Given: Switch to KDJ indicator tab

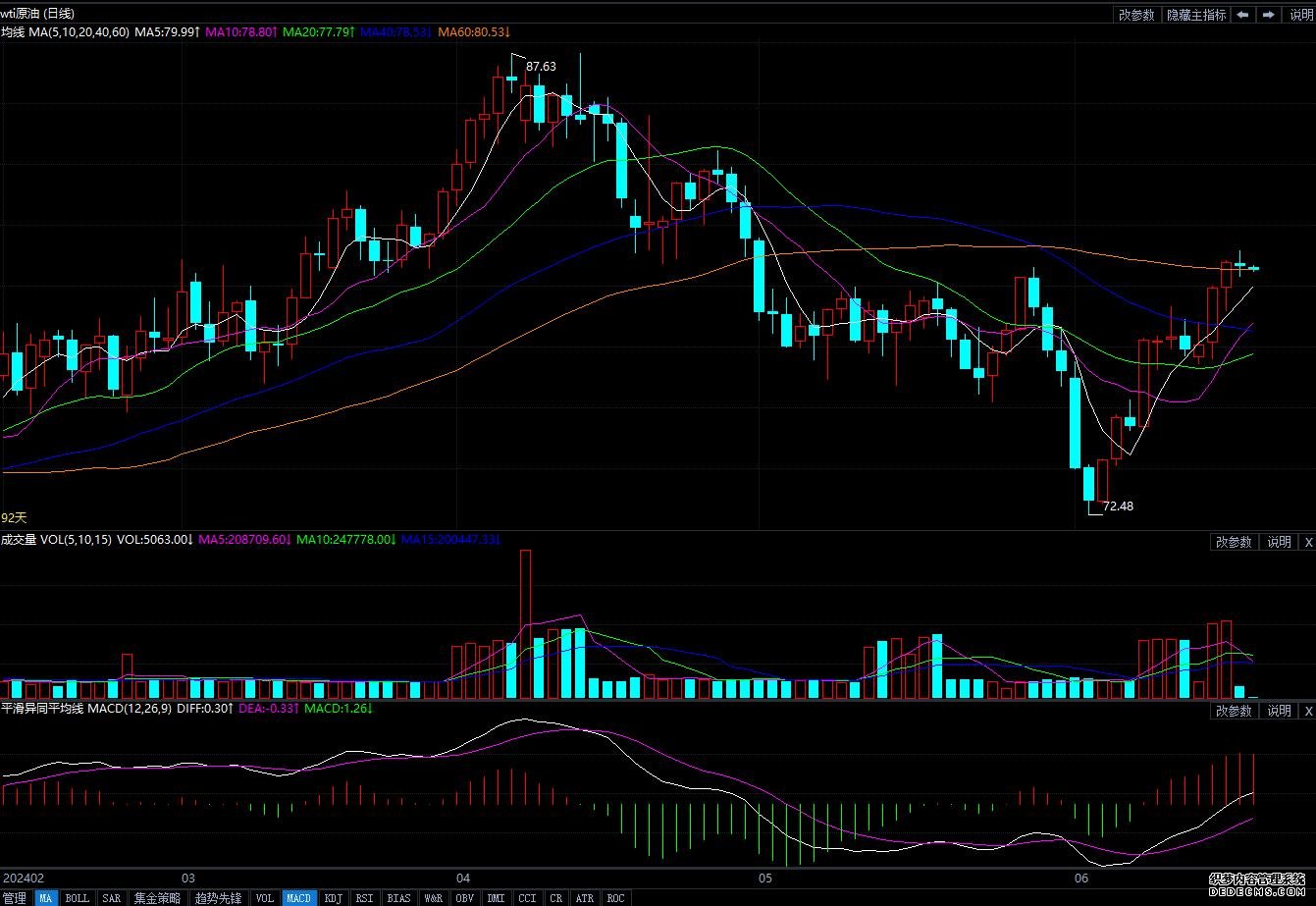Looking at the screenshot, I should tap(334, 898).
